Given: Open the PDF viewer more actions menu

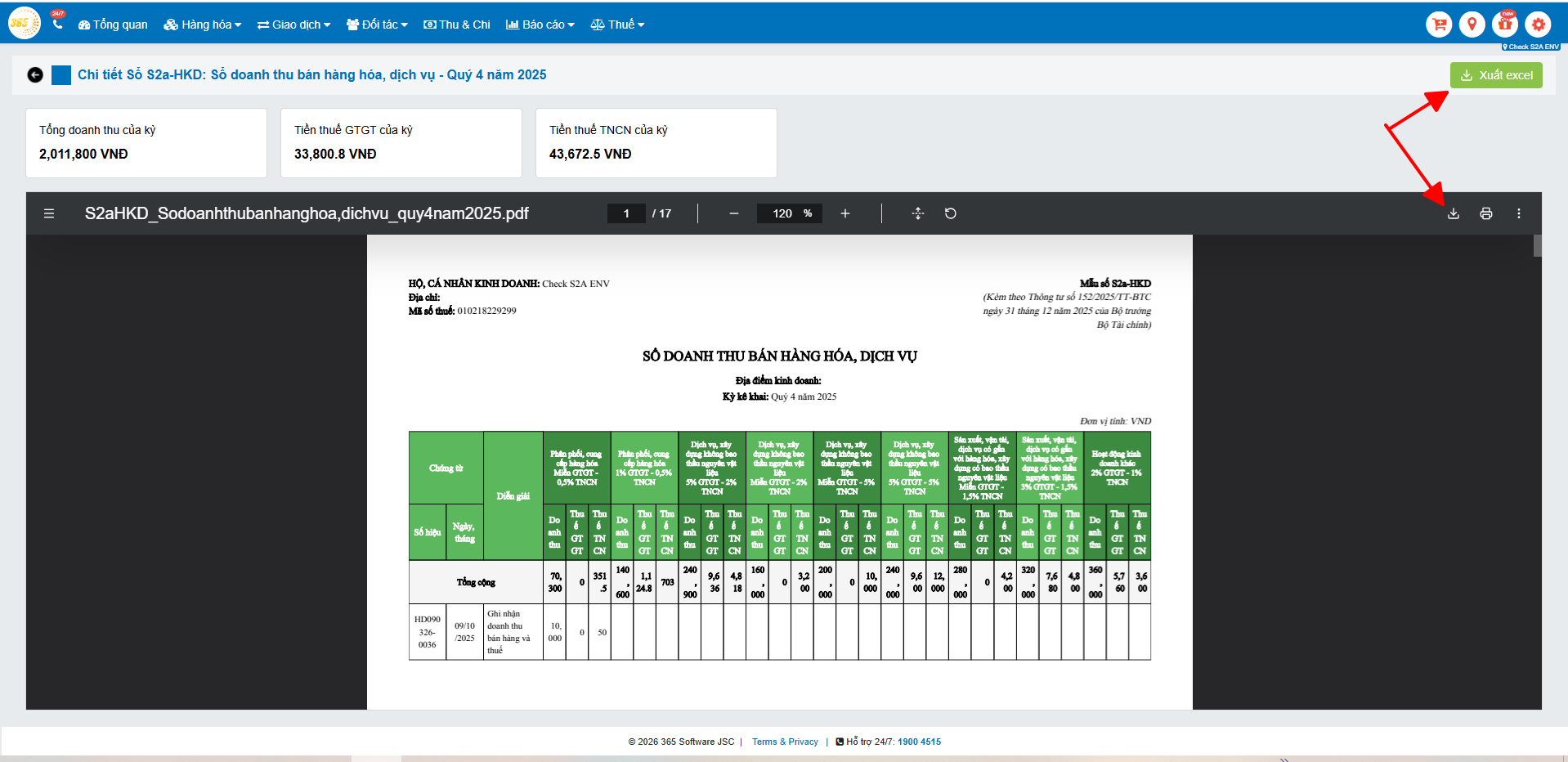Looking at the screenshot, I should 1518,213.
